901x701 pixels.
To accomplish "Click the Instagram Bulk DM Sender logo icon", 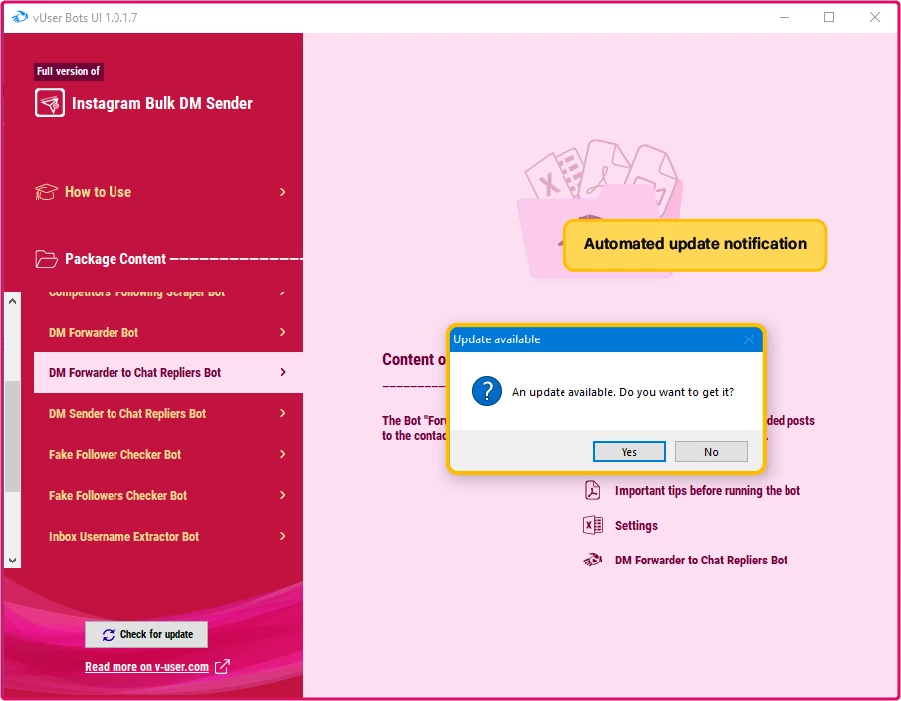I will coord(49,103).
